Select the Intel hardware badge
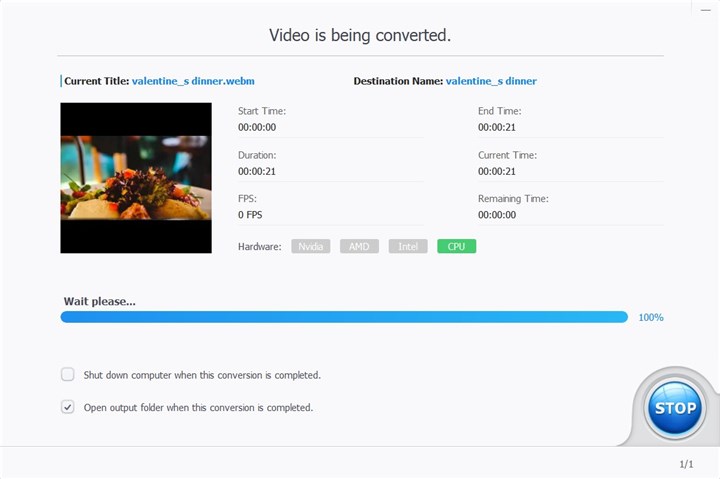 click(408, 246)
